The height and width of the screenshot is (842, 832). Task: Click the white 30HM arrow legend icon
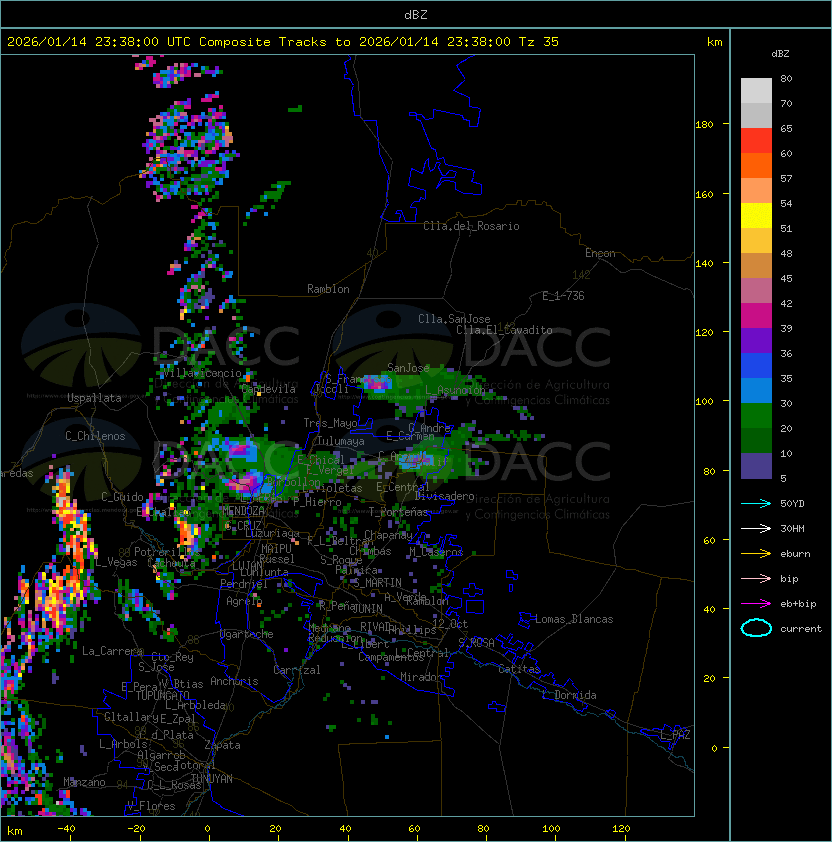[x=756, y=528]
